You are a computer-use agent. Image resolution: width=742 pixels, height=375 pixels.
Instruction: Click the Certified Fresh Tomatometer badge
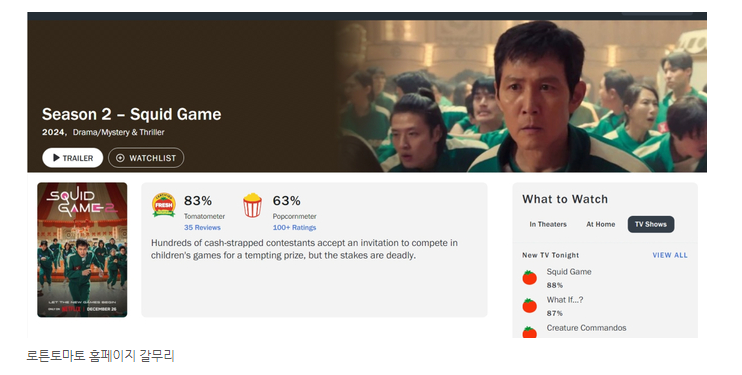click(164, 205)
